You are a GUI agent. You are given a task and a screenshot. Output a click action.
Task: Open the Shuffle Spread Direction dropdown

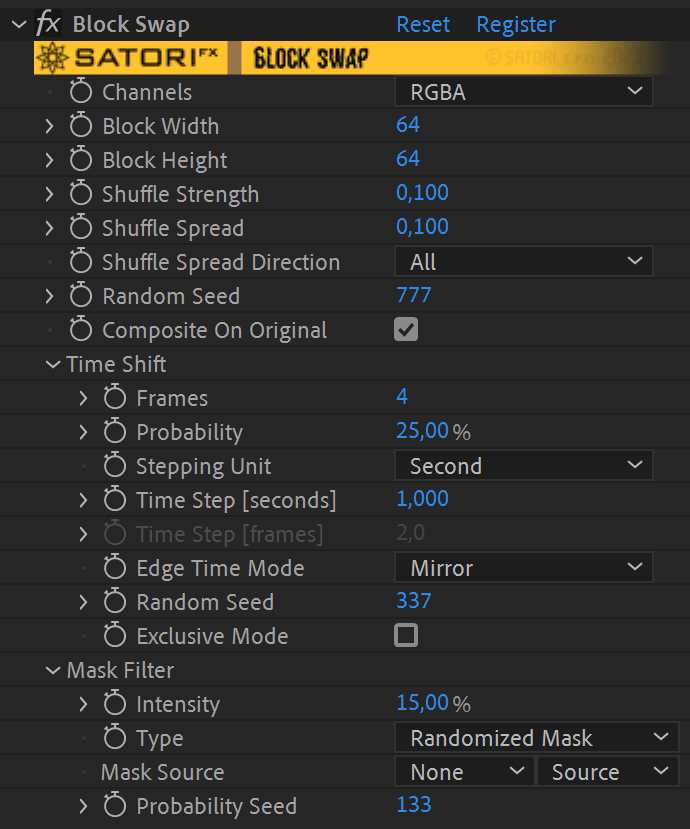click(523, 261)
